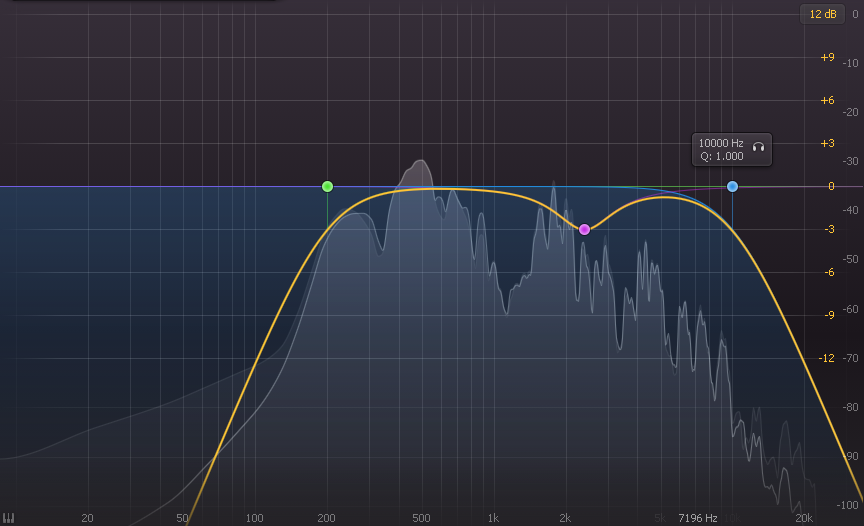Click the 20k frequency axis label

(x=803, y=518)
